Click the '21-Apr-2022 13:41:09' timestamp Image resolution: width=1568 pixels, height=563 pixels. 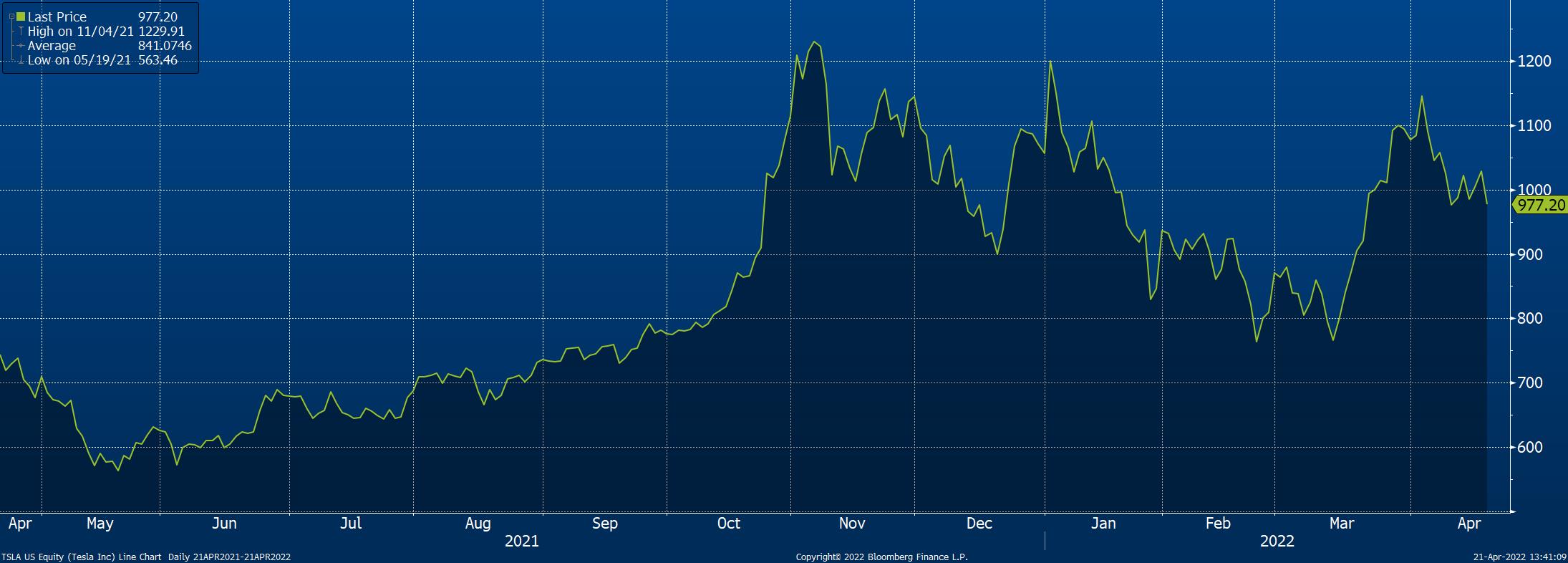click(1519, 557)
